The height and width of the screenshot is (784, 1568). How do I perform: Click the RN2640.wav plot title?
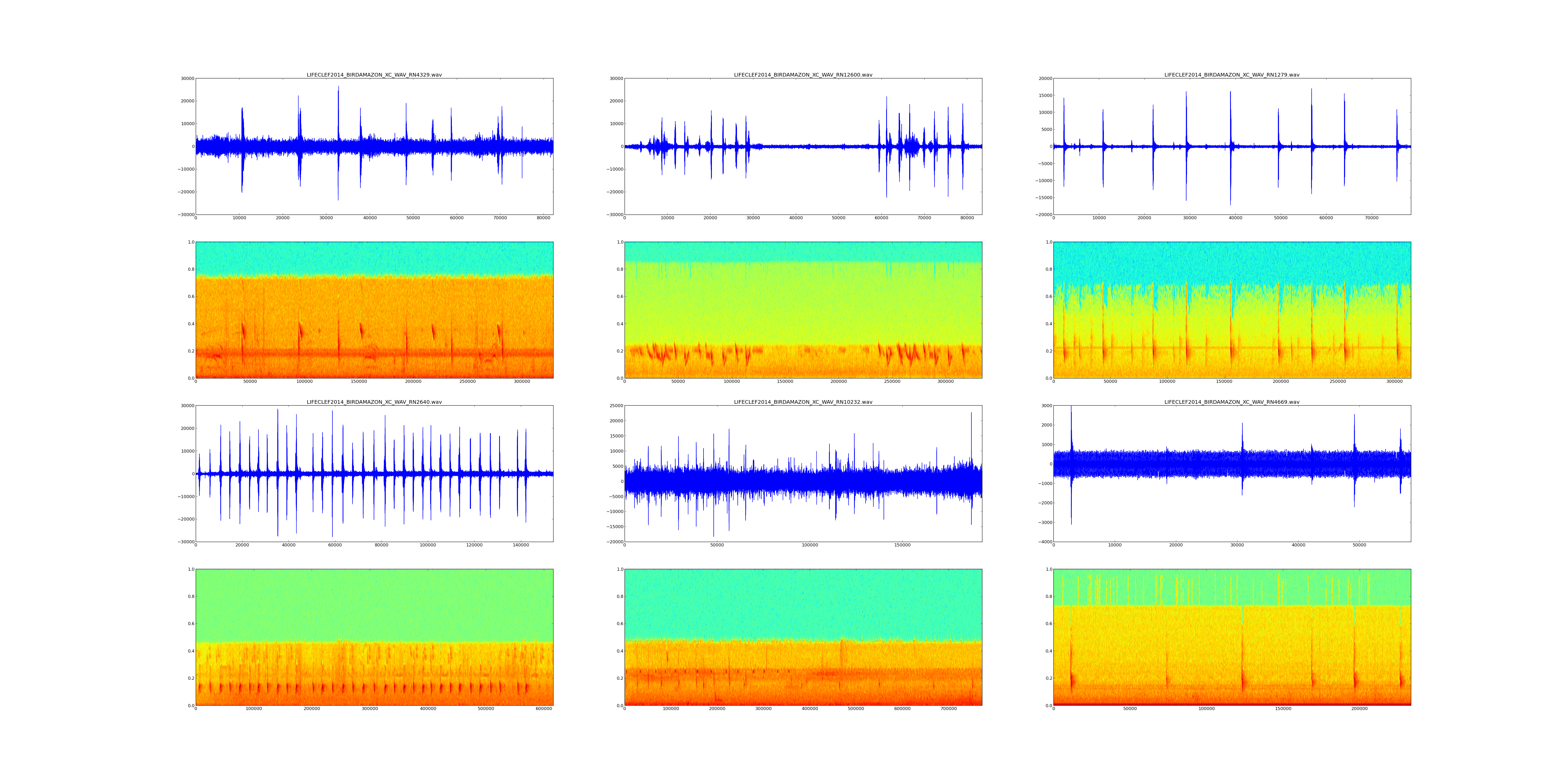point(374,402)
